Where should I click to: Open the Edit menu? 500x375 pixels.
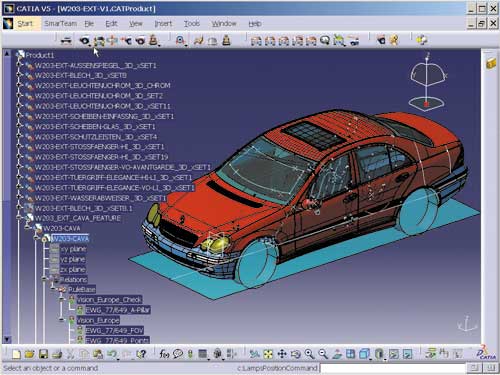tap(111, 24)
